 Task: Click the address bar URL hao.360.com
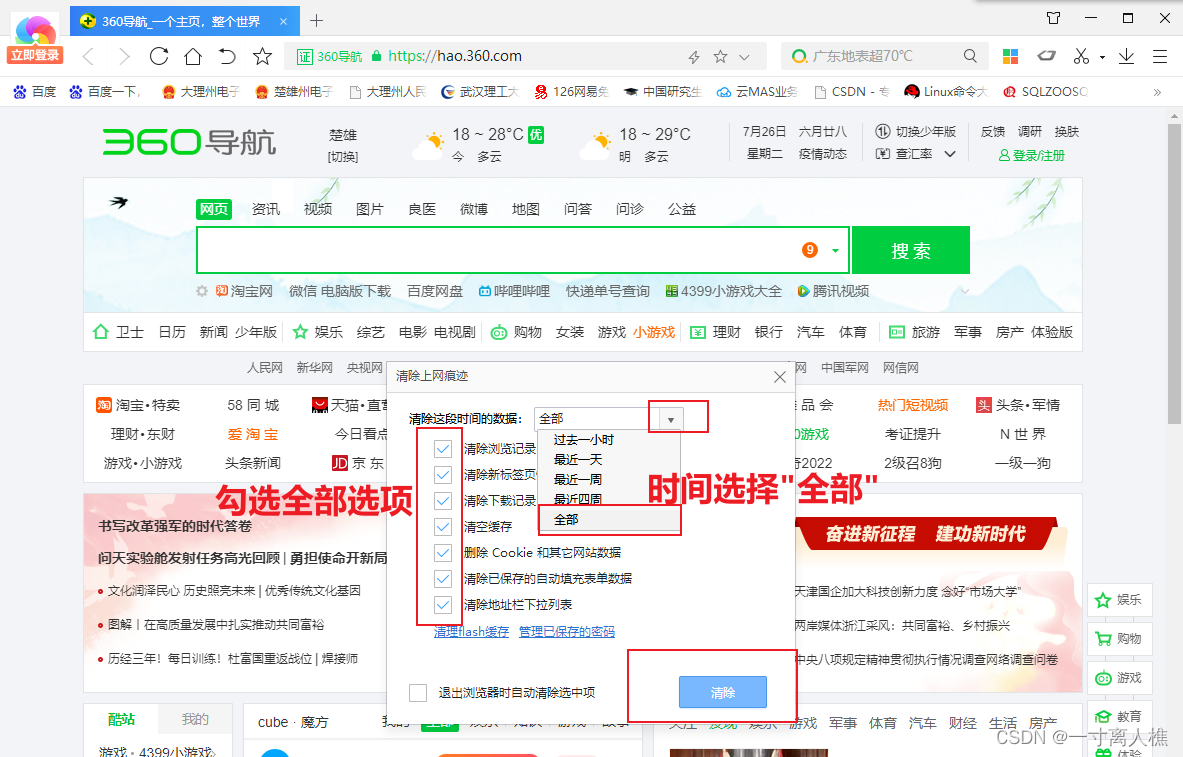455,56
